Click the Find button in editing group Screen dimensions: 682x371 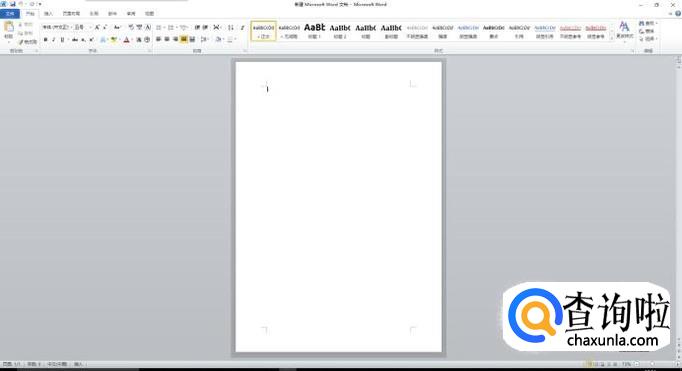tap(647, 23)
